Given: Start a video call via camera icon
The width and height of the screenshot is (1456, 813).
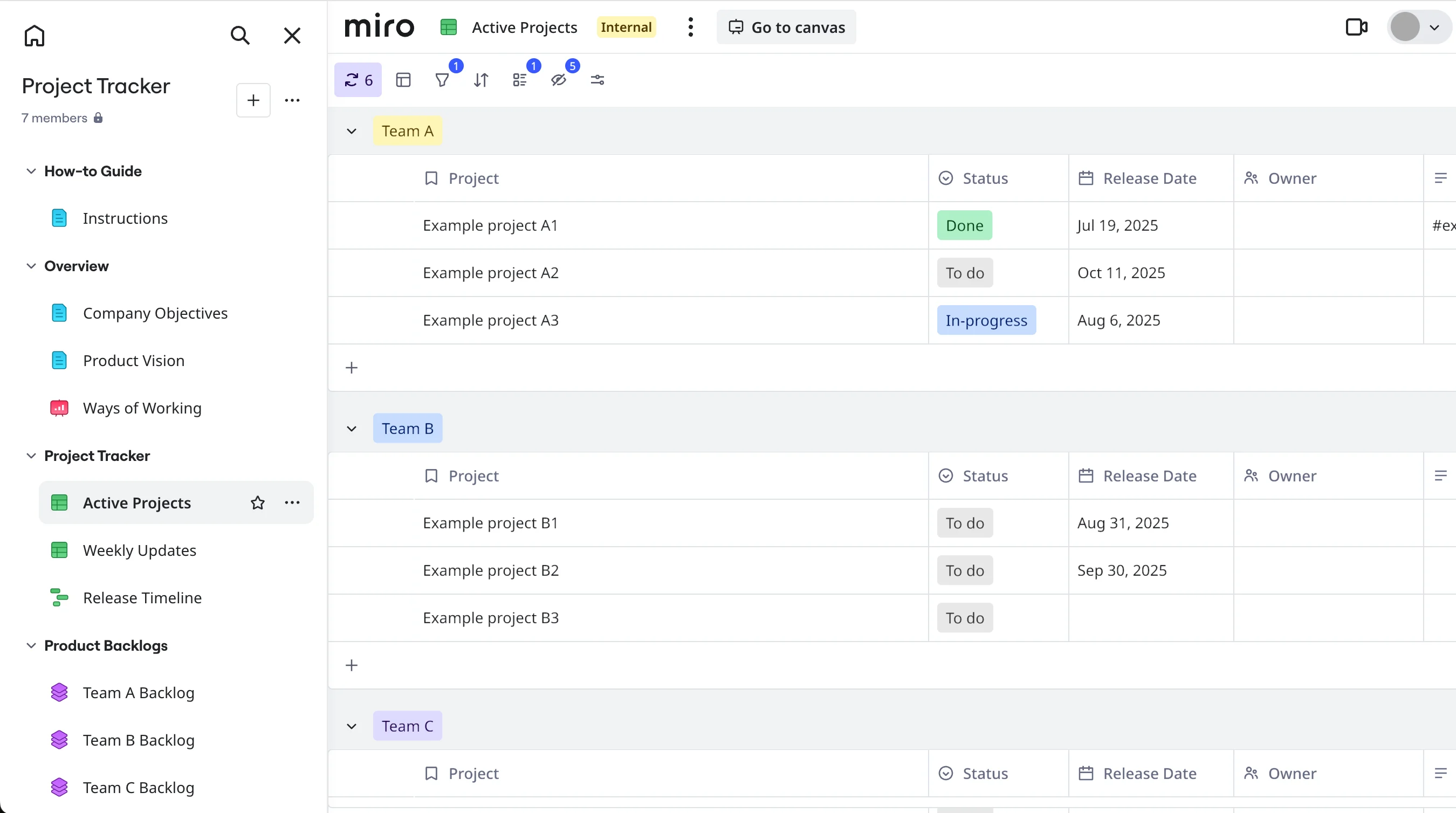Looking at the screenshot, I should [x=1356, y=27].
